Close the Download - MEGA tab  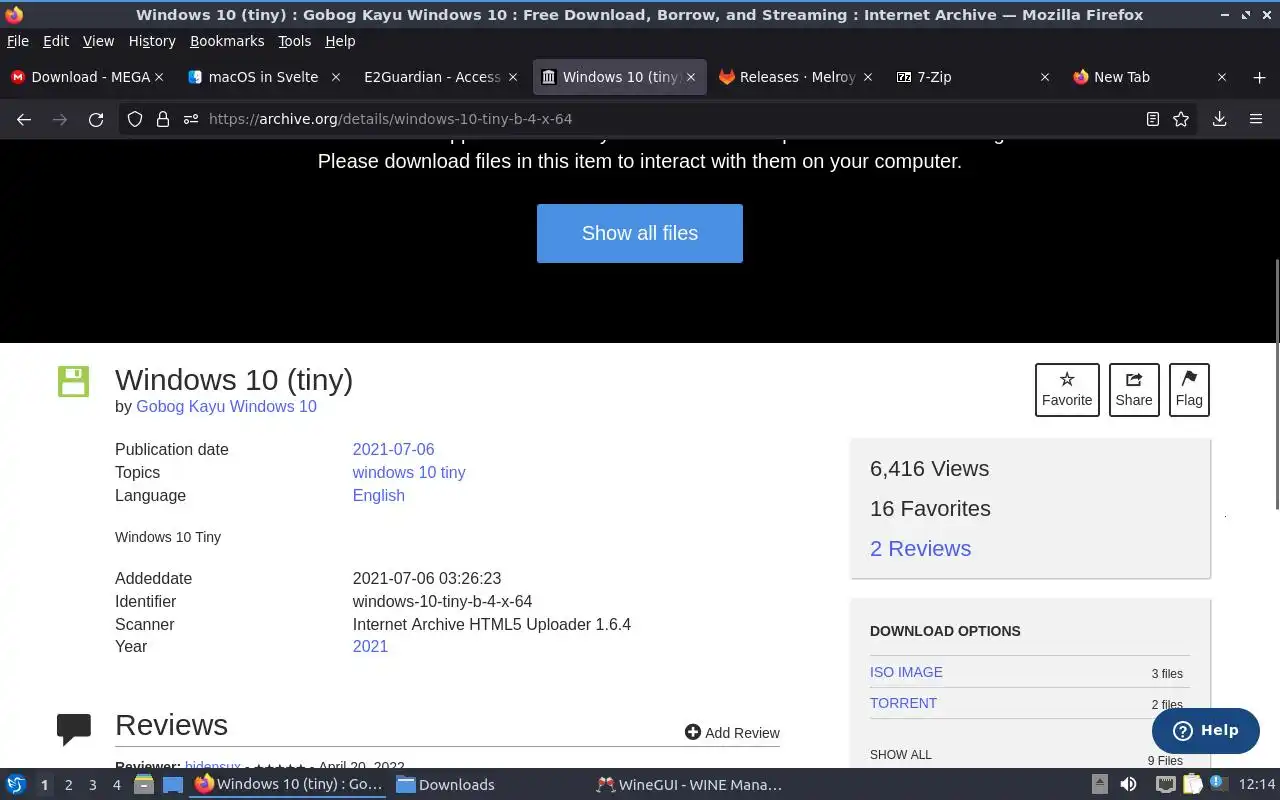point(158,77)
